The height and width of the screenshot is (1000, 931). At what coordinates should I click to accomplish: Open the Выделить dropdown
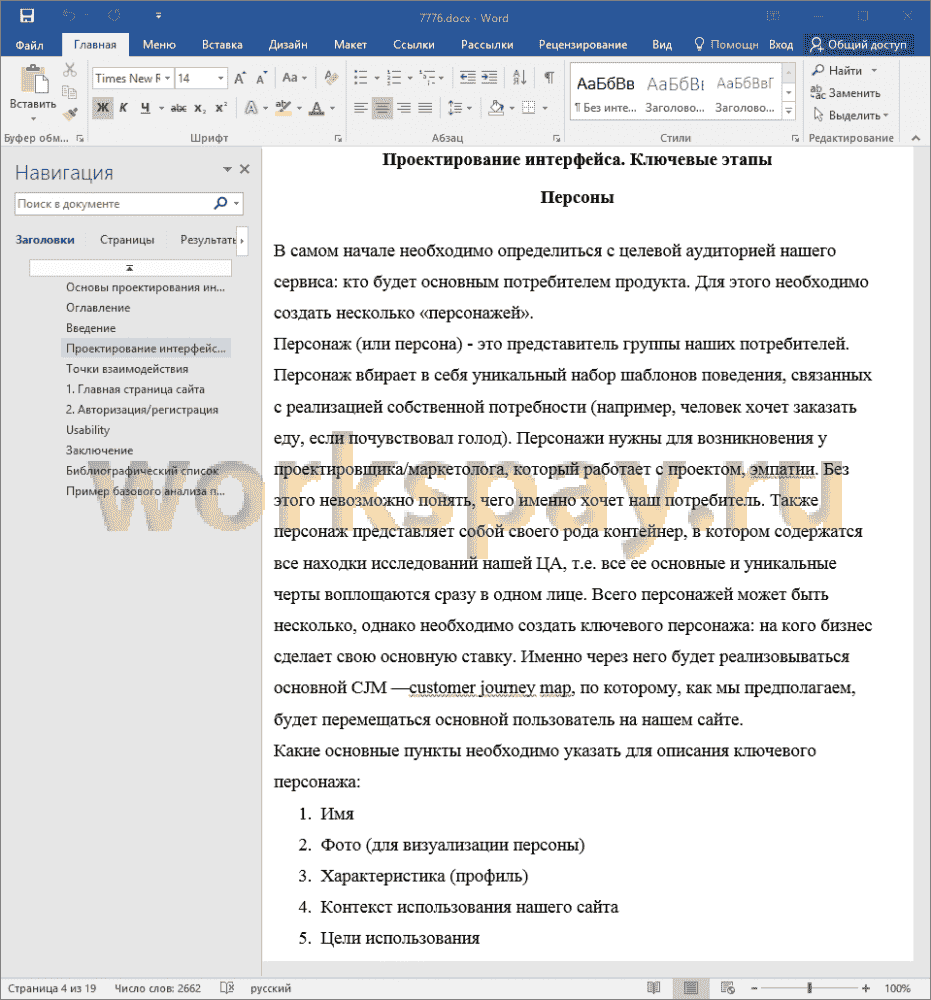(x=851, y=115)
